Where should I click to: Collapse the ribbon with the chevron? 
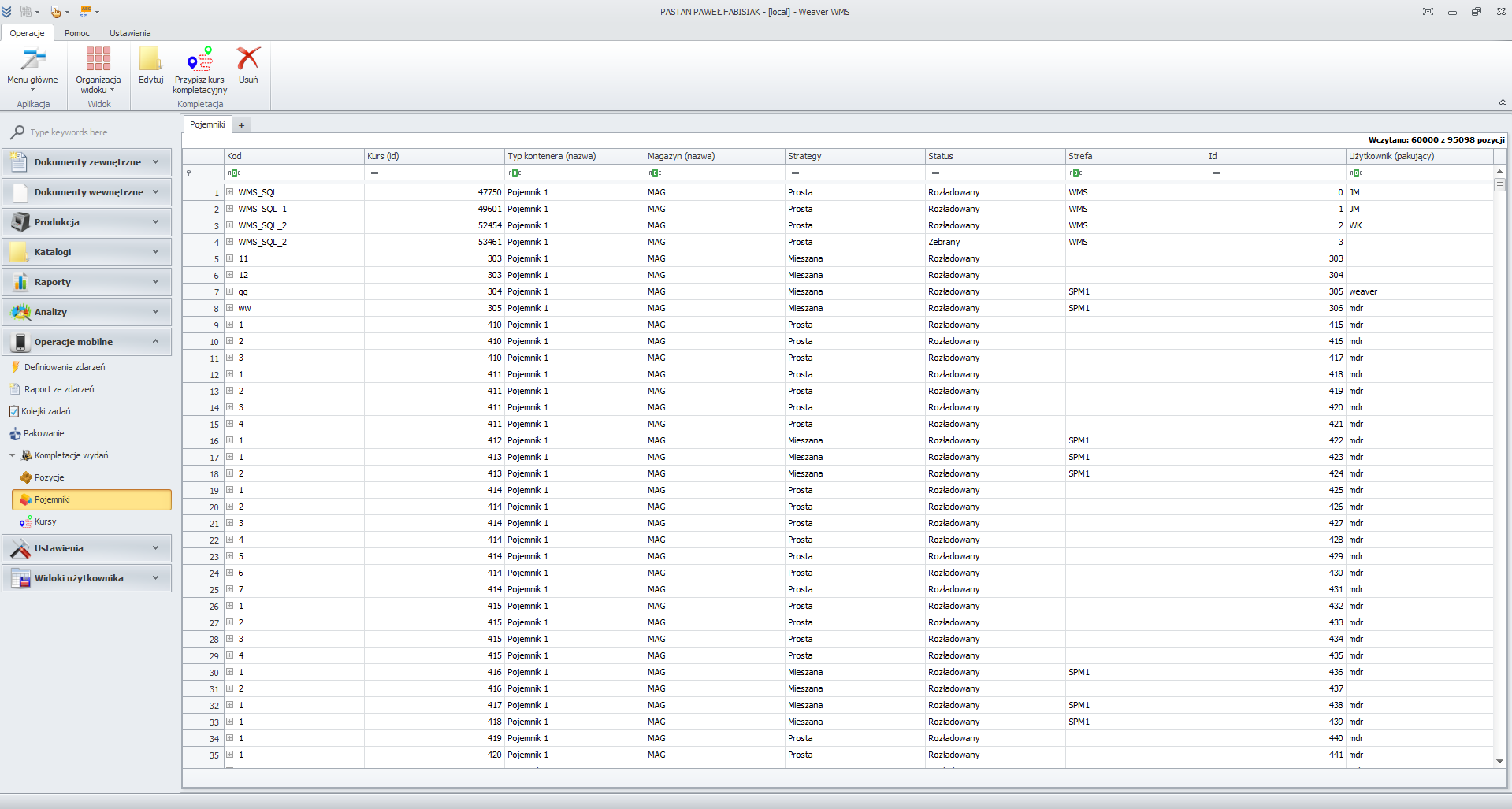tap(1503, 102)
